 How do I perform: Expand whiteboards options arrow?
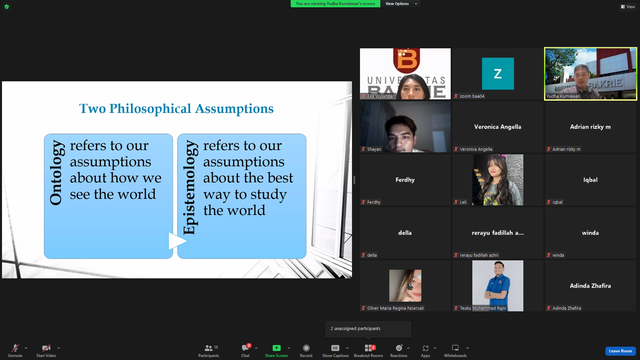pos(468,348)
